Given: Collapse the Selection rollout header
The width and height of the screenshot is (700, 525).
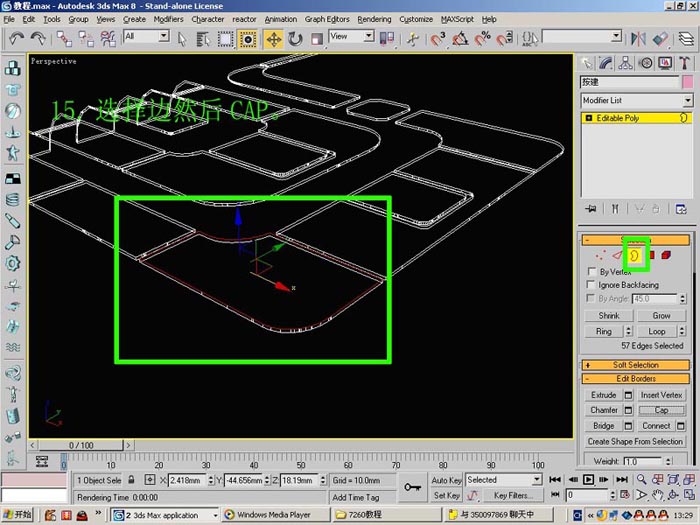Looking at the screenshot, I should (x=636, y=240).
